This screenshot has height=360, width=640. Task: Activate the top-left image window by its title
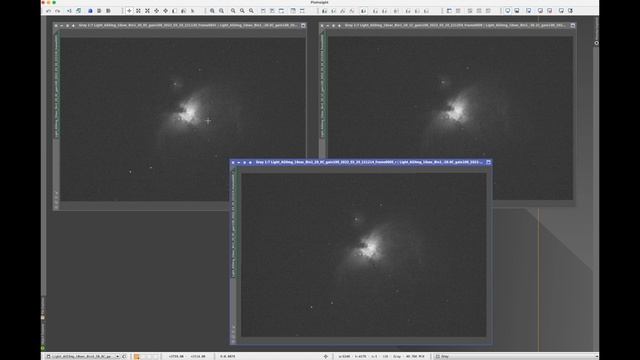point(188,25)
